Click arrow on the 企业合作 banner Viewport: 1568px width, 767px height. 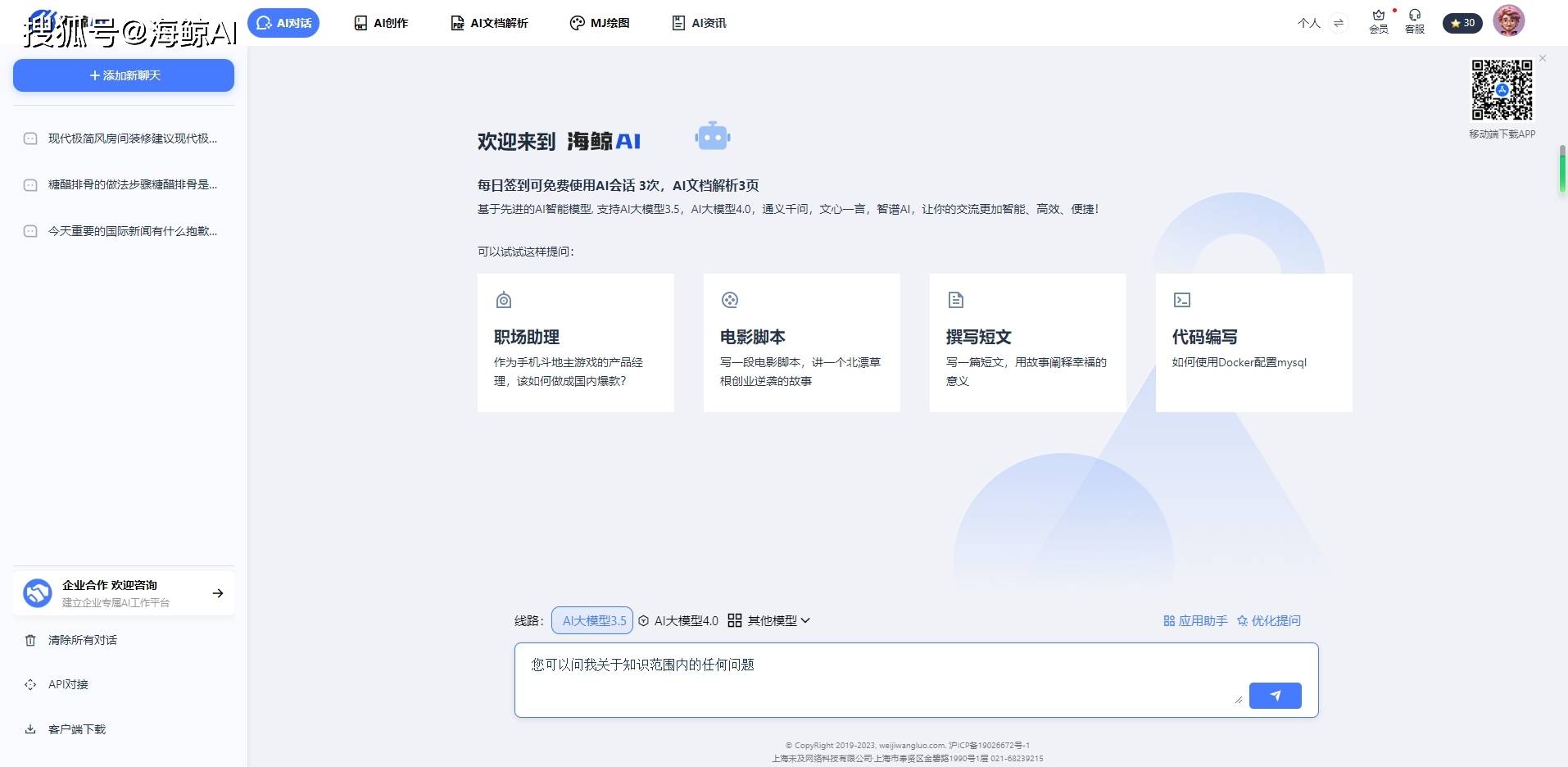pyautogui.click(x=218, y=593)
